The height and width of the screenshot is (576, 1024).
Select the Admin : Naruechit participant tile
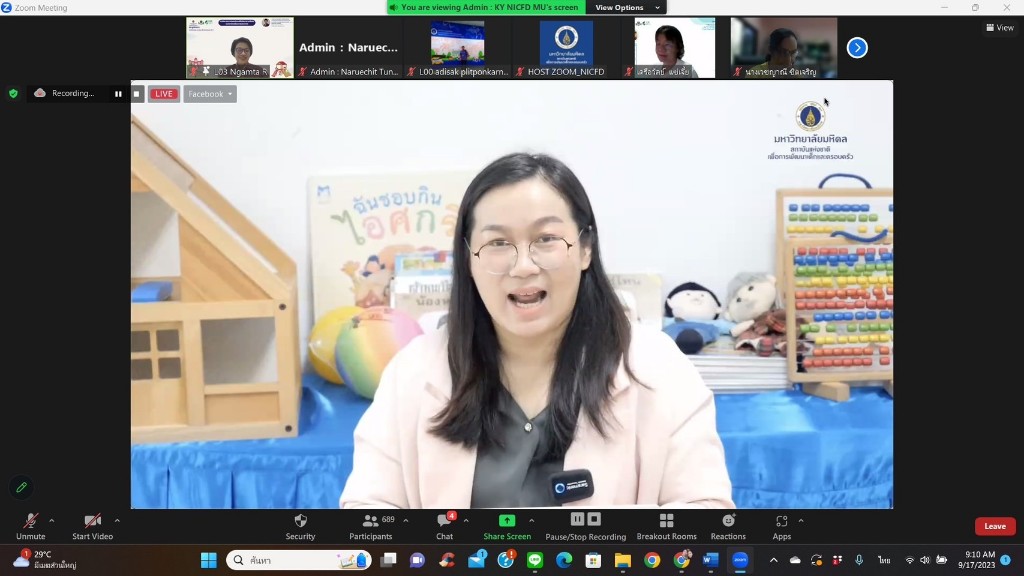[x=348, y=48]
